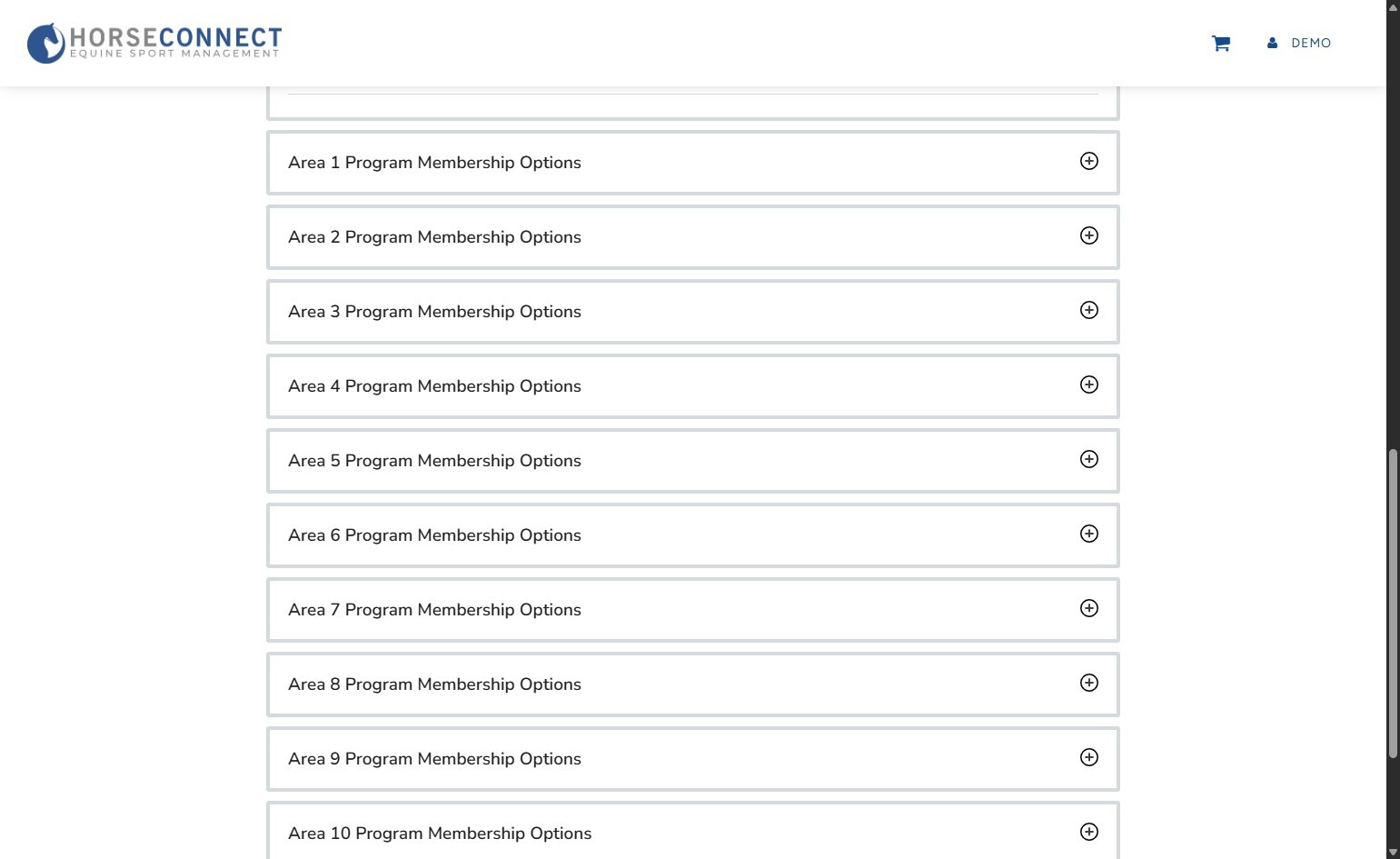Click the Area 6 Program Membership title

pyautogui.click(x=434, y=535)
